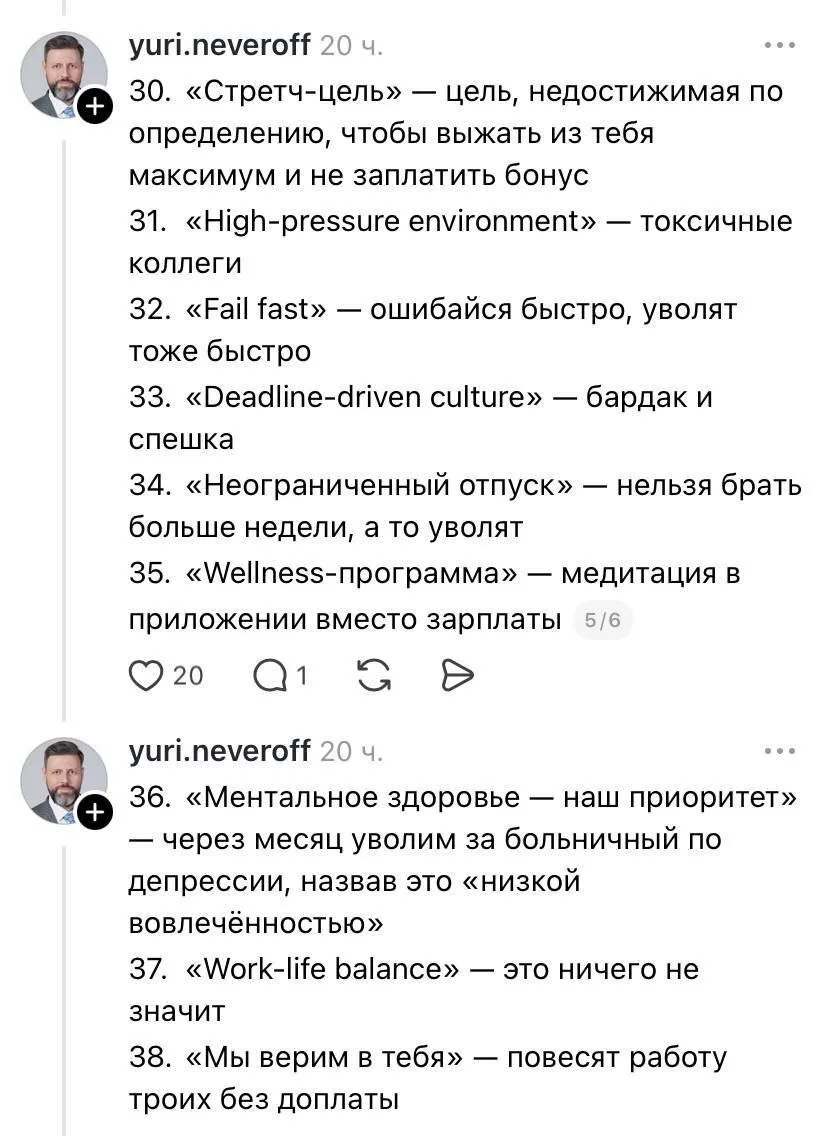Repost the first post using repost arrows
Image resolution: width=828 pixels, height=1136 pixels.
[x=375, y=675]
